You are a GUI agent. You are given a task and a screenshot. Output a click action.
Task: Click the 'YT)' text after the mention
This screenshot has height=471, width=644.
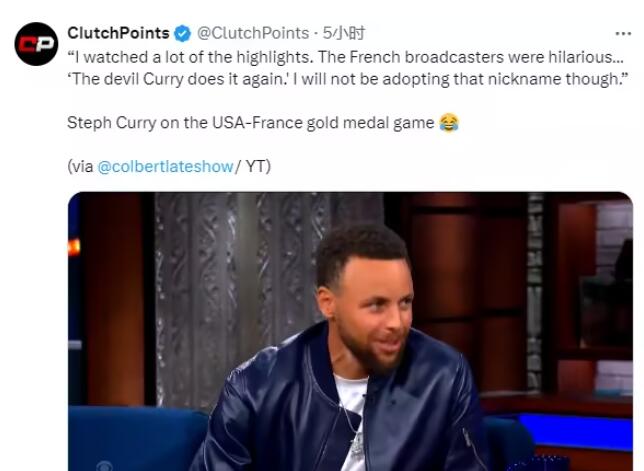click(x=258, y=167)
